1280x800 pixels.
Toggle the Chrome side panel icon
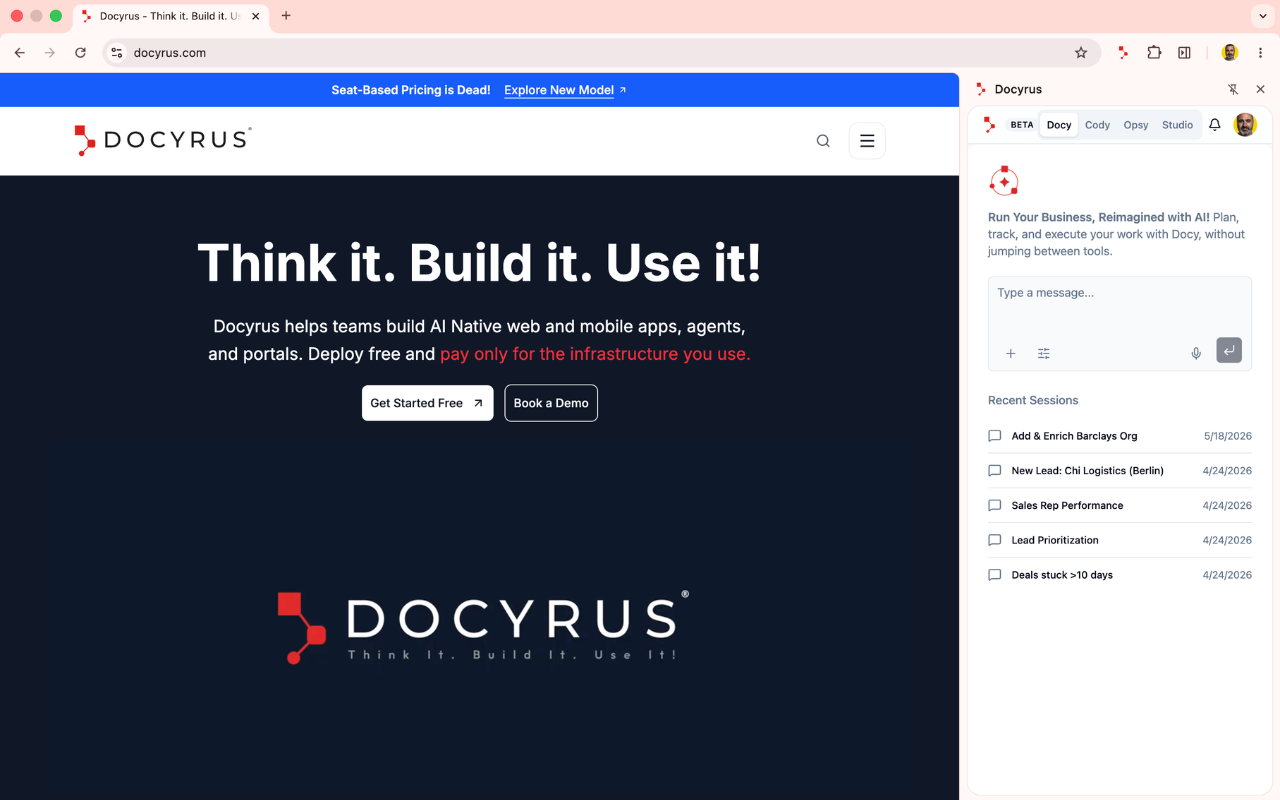1184,53
